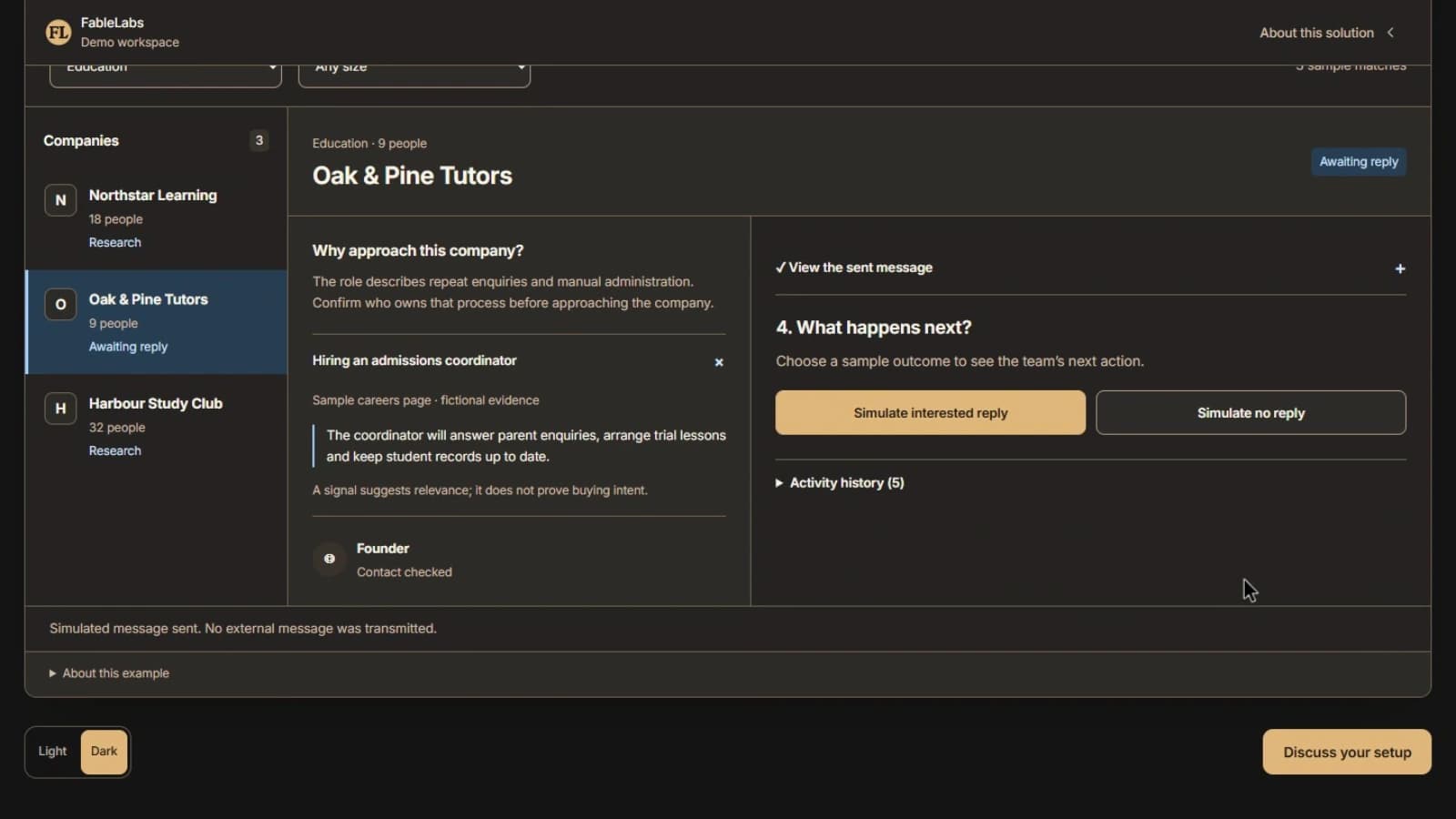Switch to Light theme
The image size is (1456, 819).
pyautogui.click(x=53, y=752)
